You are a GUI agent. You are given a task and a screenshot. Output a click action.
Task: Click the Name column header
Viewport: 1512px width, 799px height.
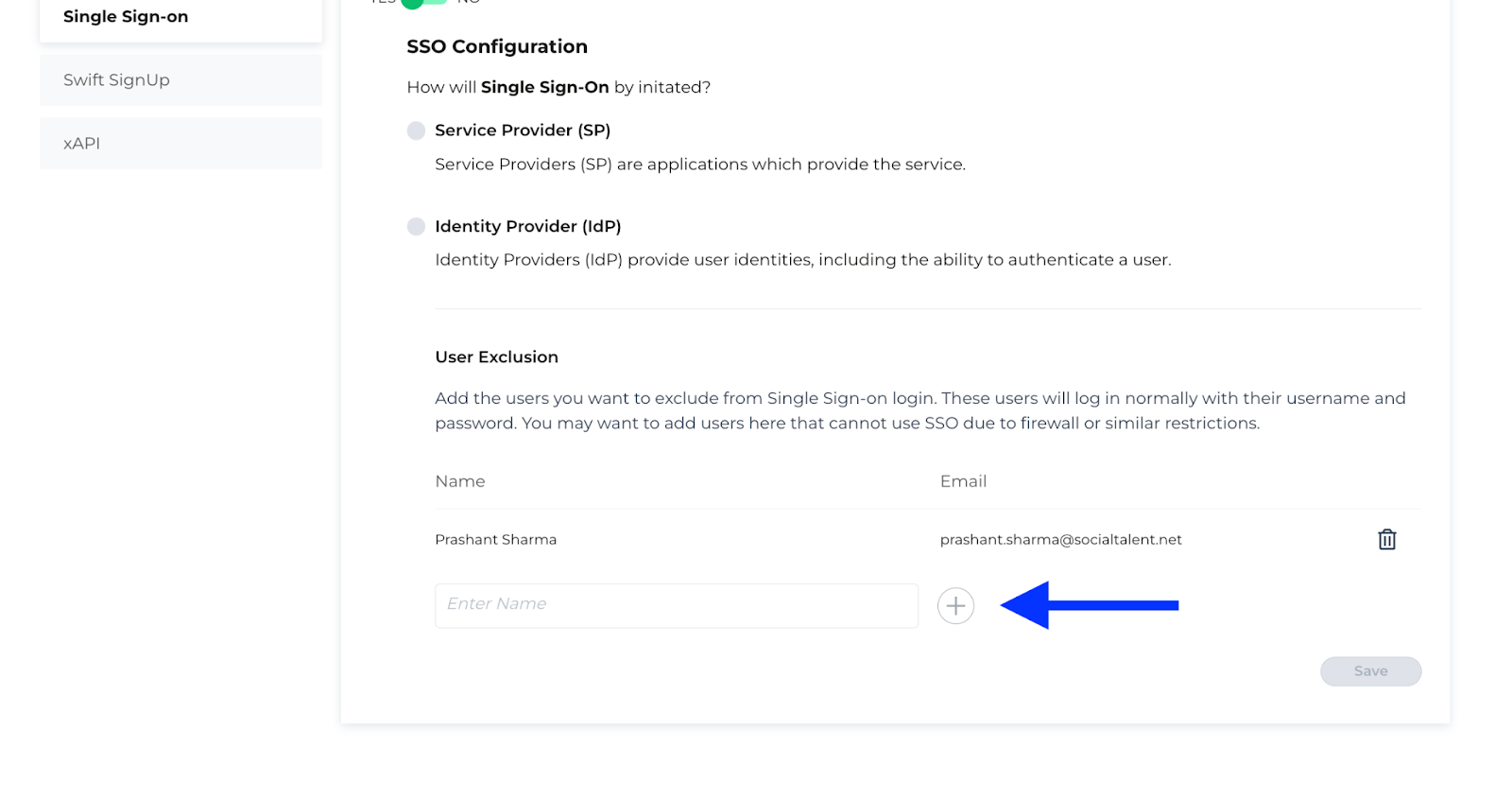[460, 481]
